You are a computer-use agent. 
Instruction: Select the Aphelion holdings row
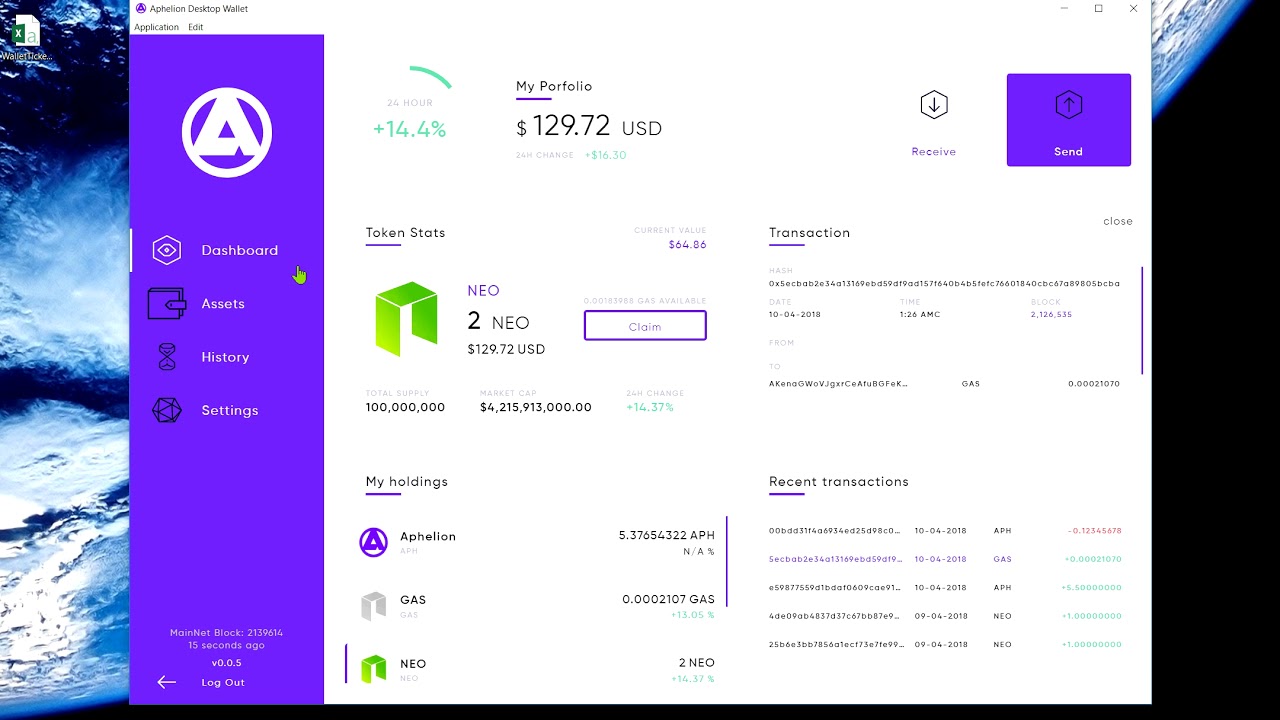click(x=537, y=543)
